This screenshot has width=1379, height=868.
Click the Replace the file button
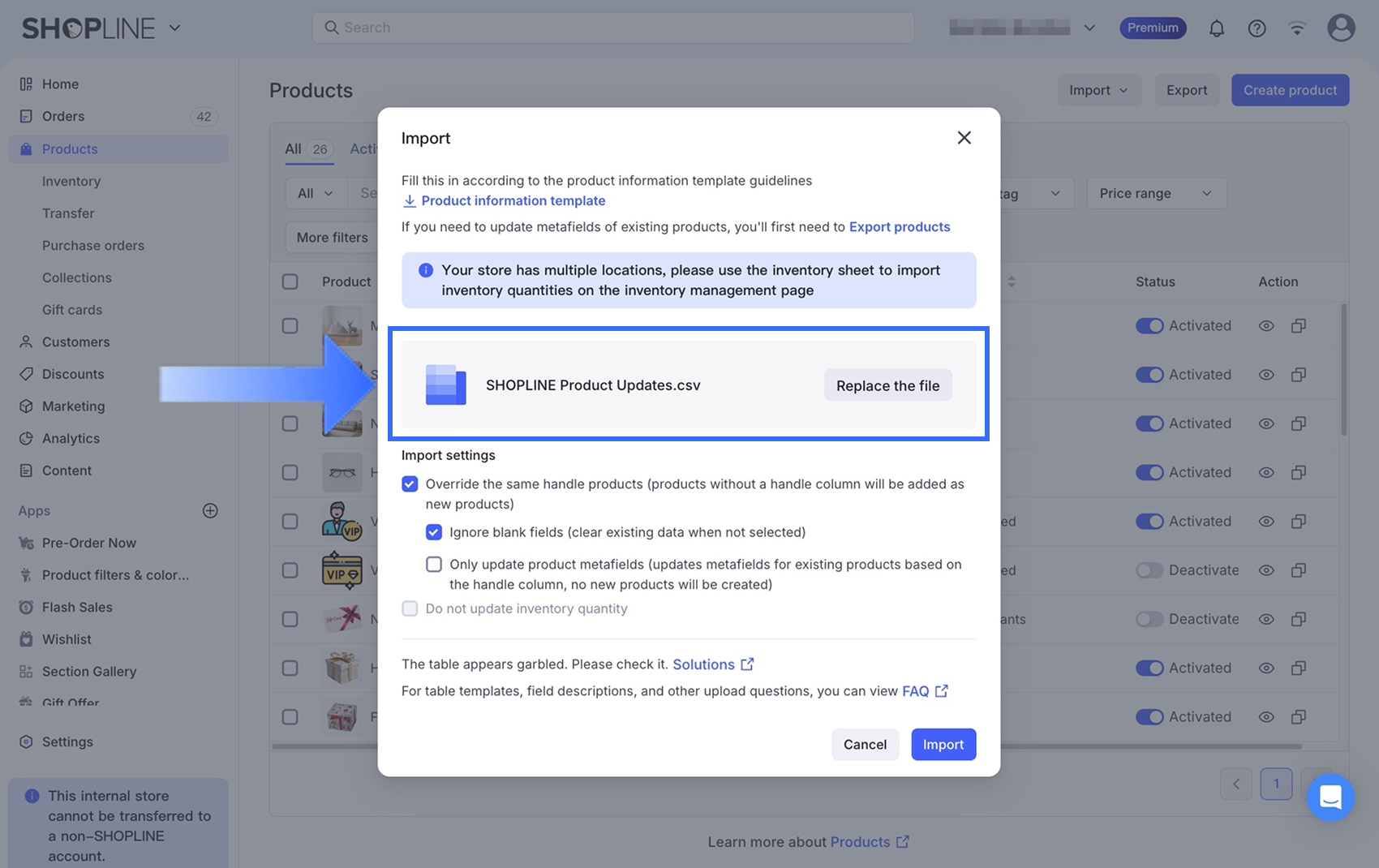[887, 385]
